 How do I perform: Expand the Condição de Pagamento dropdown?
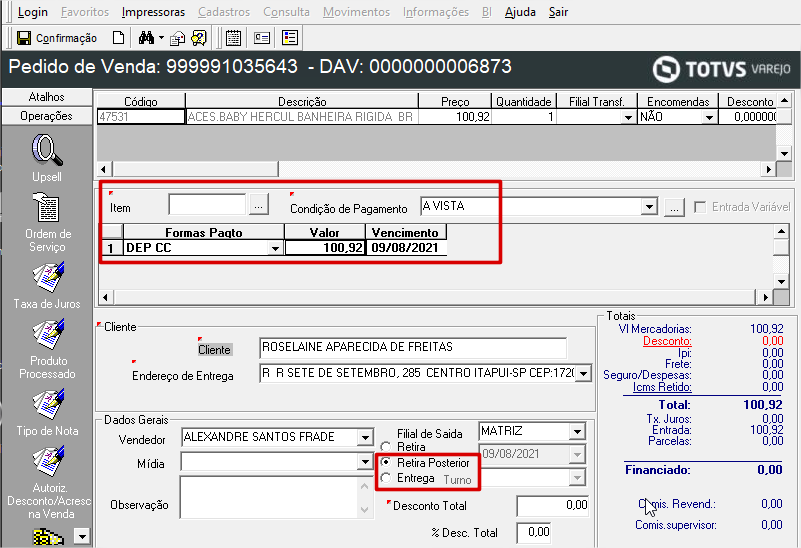click(x=649, y=207)
